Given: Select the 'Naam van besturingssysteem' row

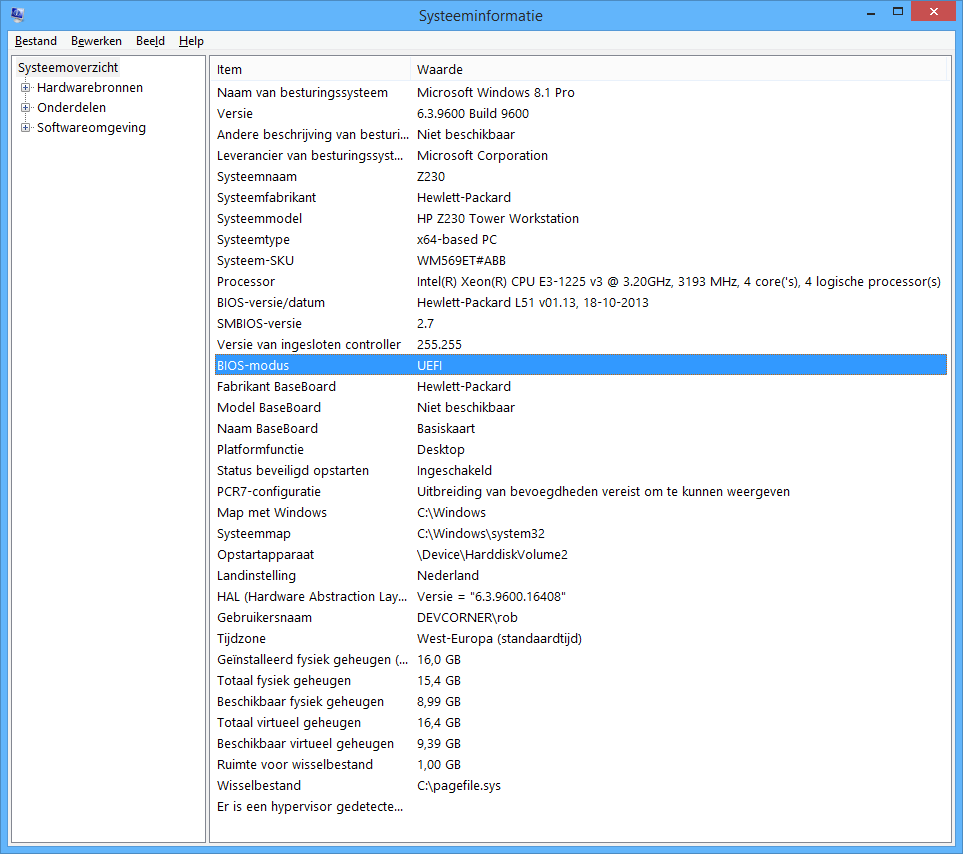Looking at the screenshot, I should tap(580, 93).
